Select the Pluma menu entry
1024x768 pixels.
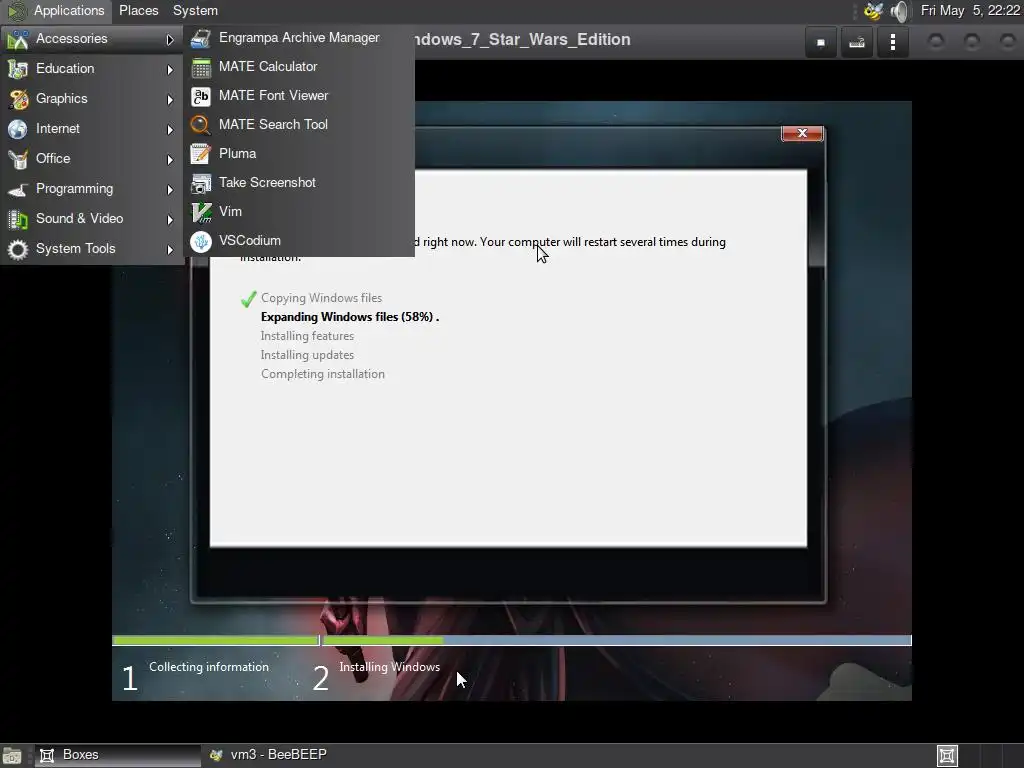pos(300,153)
